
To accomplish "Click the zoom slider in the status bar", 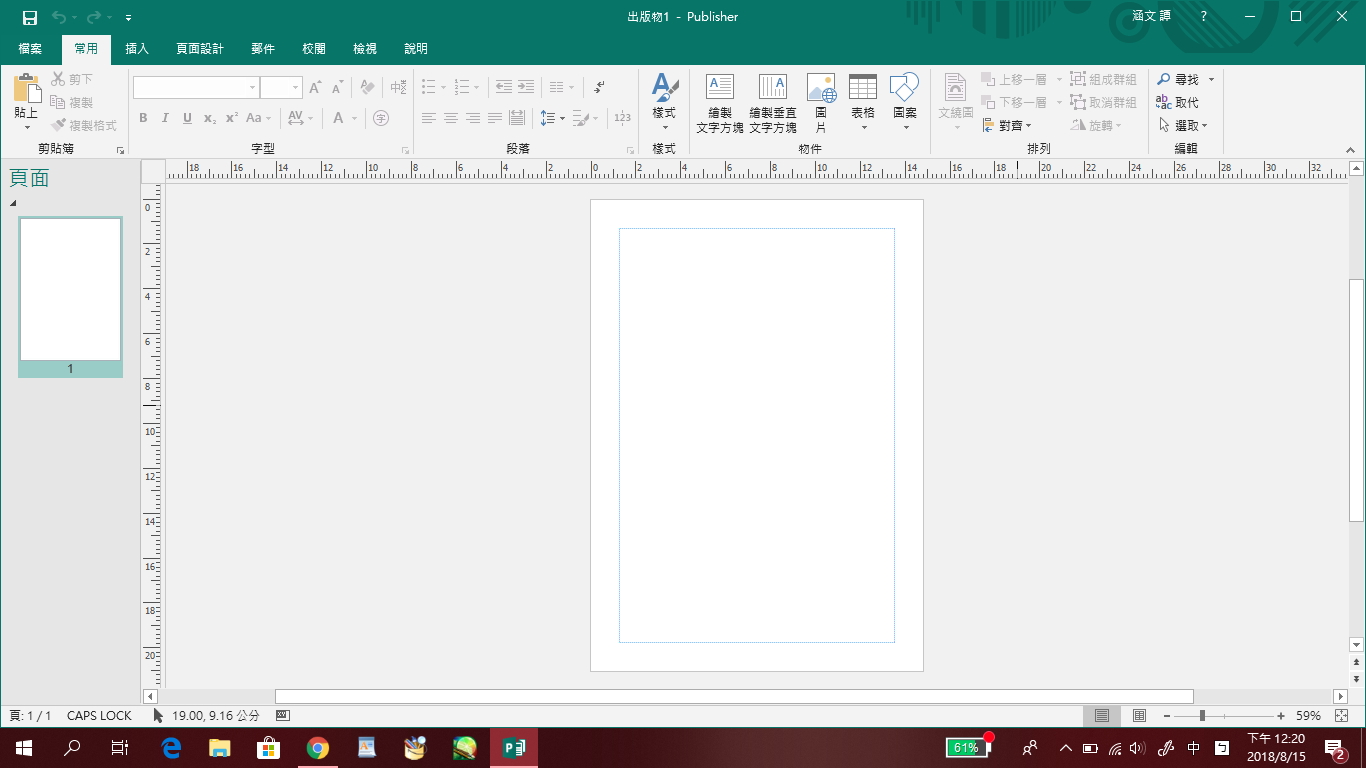I will click(1202, 716).
